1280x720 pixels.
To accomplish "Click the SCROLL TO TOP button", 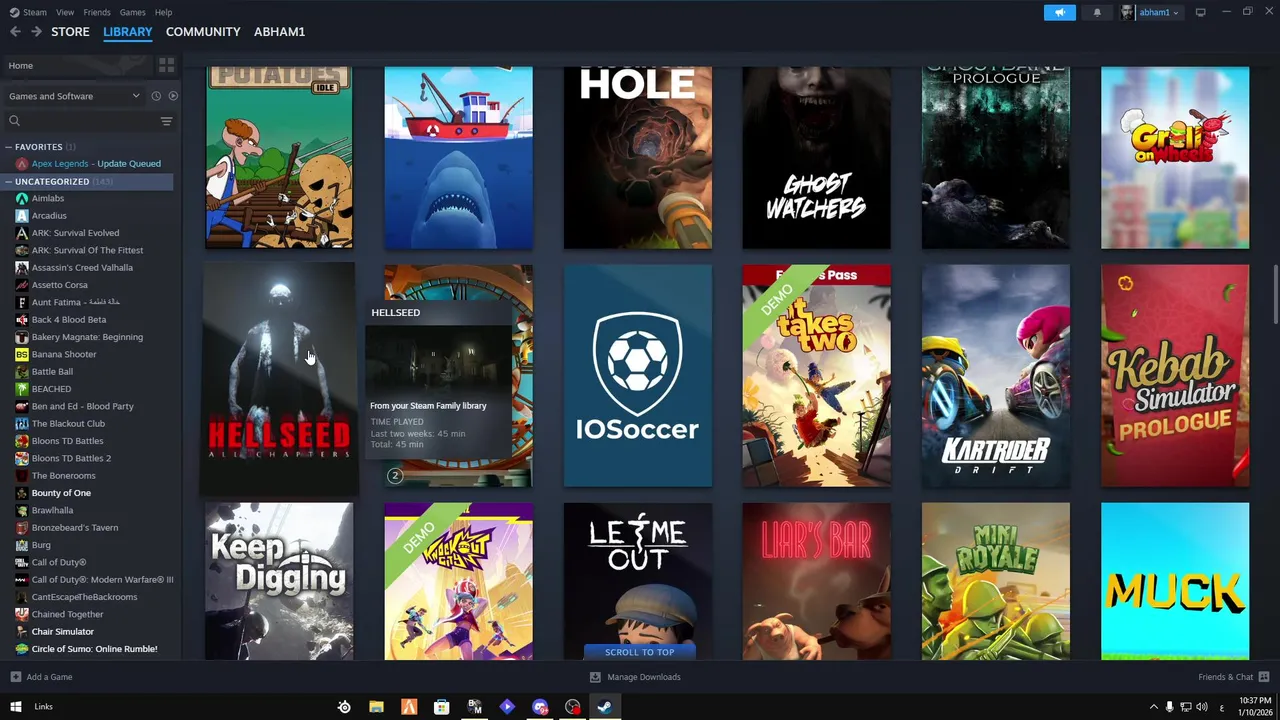I will click(x=639, y=652).
